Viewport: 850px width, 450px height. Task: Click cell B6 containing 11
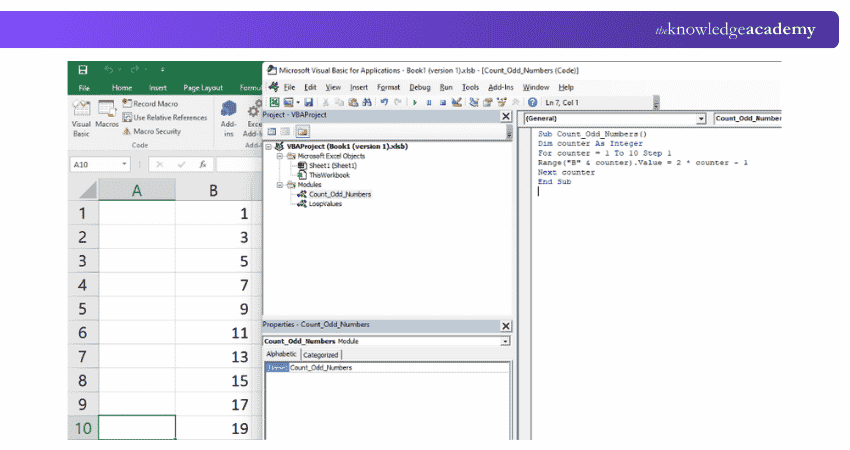(x=214, y=332)
